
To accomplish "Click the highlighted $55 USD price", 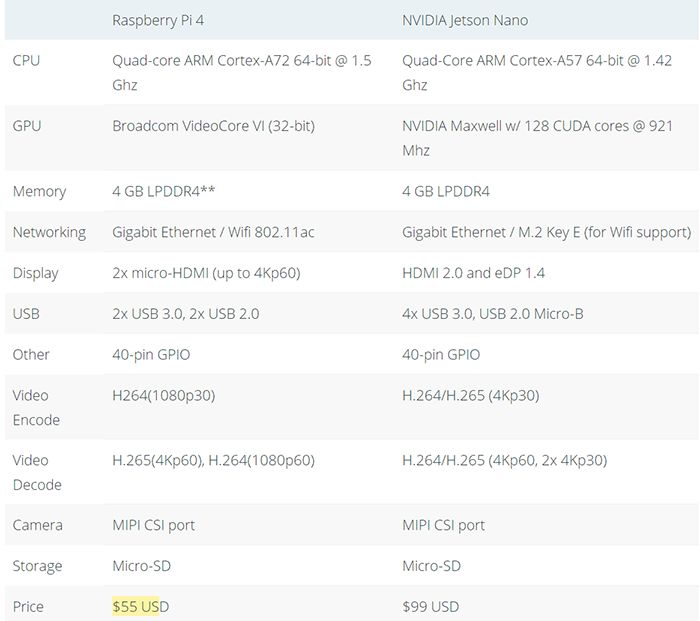I will (x=140, y=607).
